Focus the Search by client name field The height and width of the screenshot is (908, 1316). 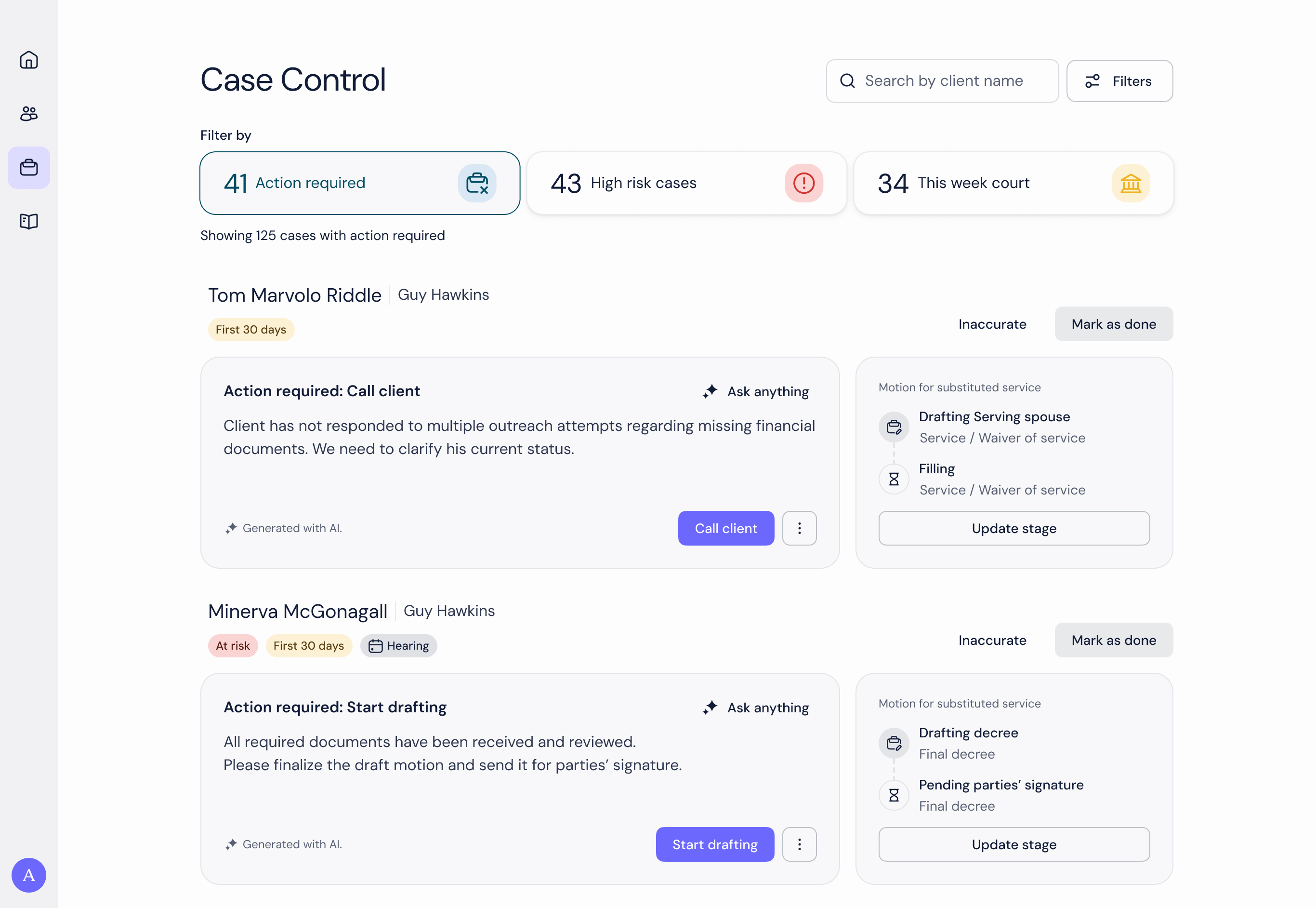942,81
